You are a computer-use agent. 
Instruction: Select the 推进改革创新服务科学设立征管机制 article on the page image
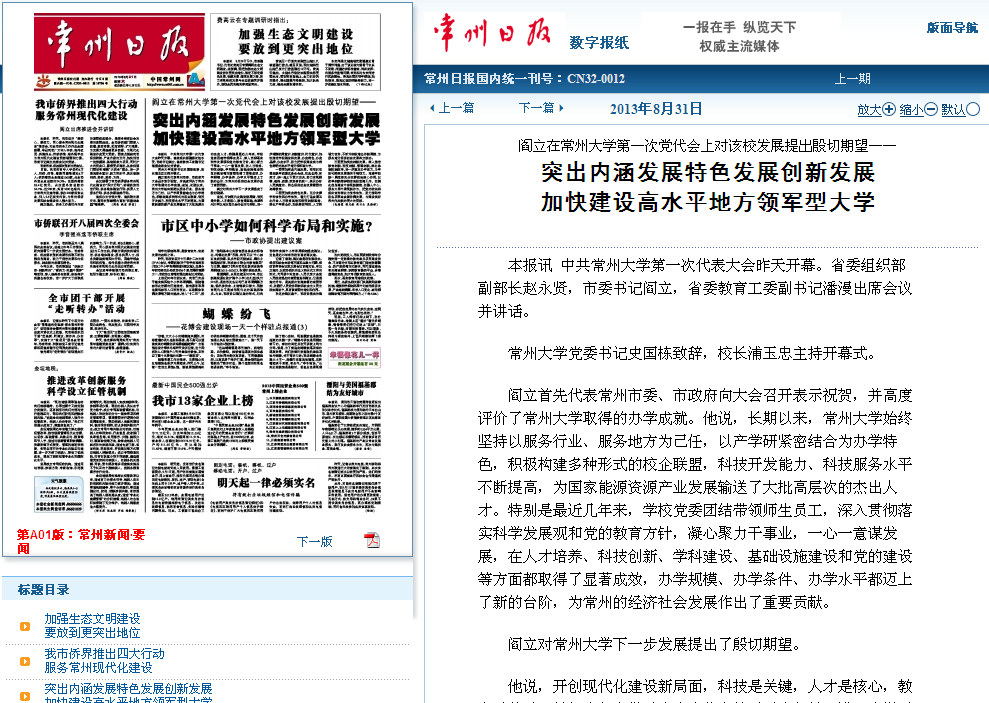point(86,437)
